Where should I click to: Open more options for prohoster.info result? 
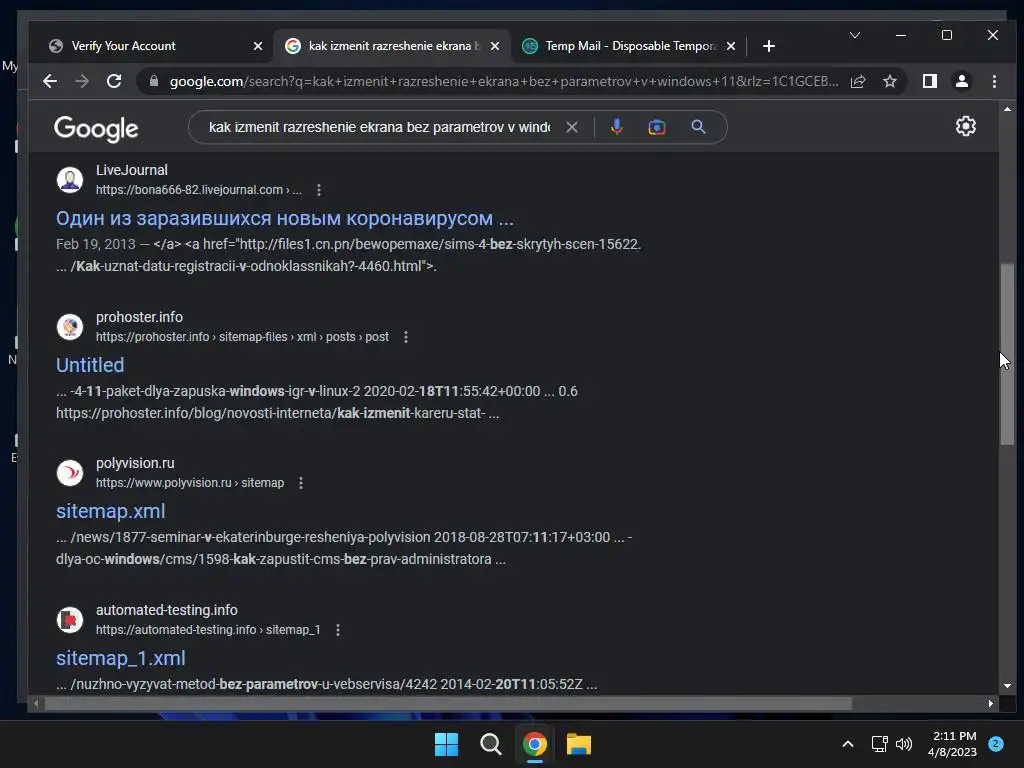tap(406, 337)
